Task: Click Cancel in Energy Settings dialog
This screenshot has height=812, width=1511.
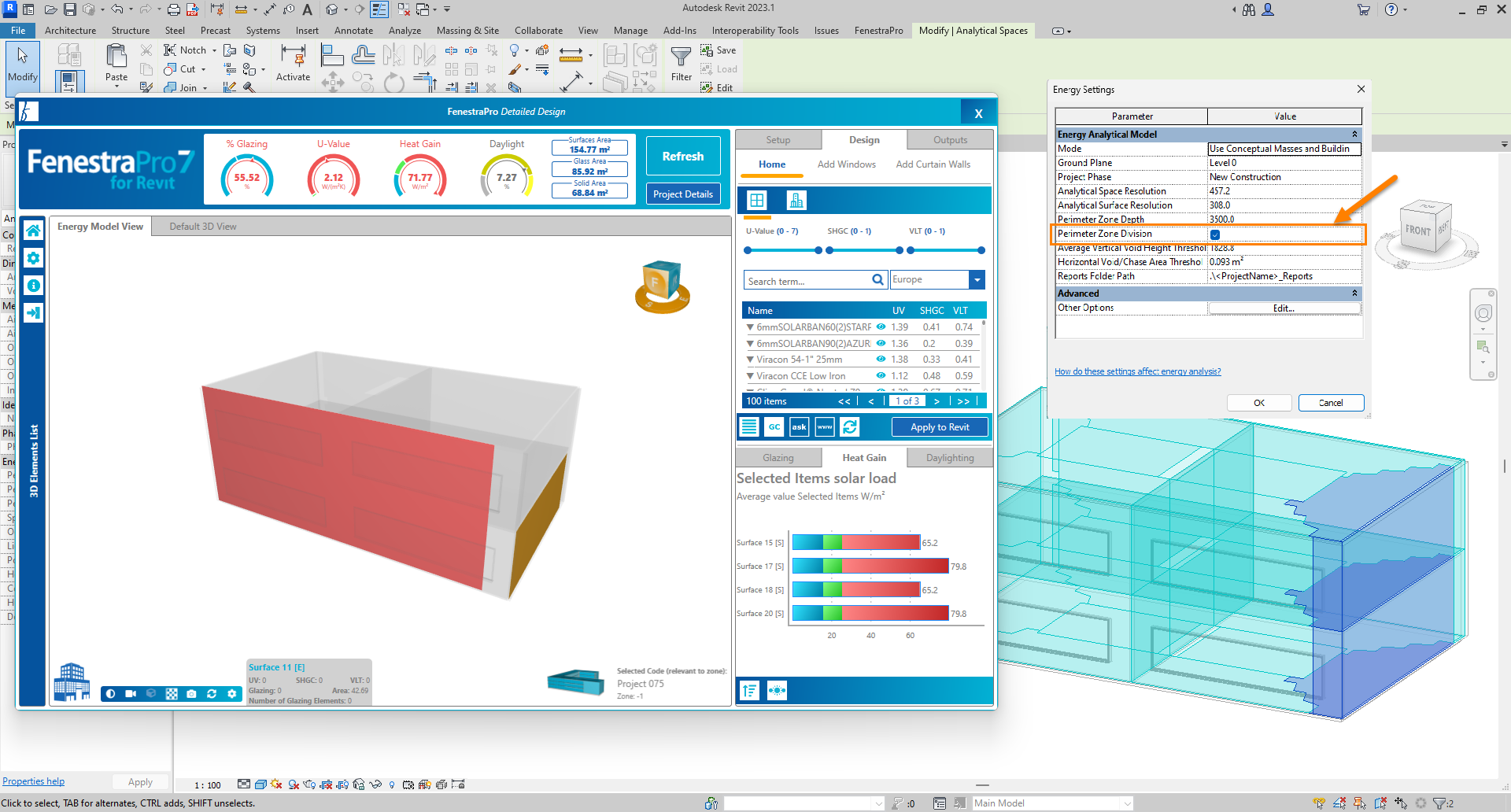Action: pos(1331,403)
